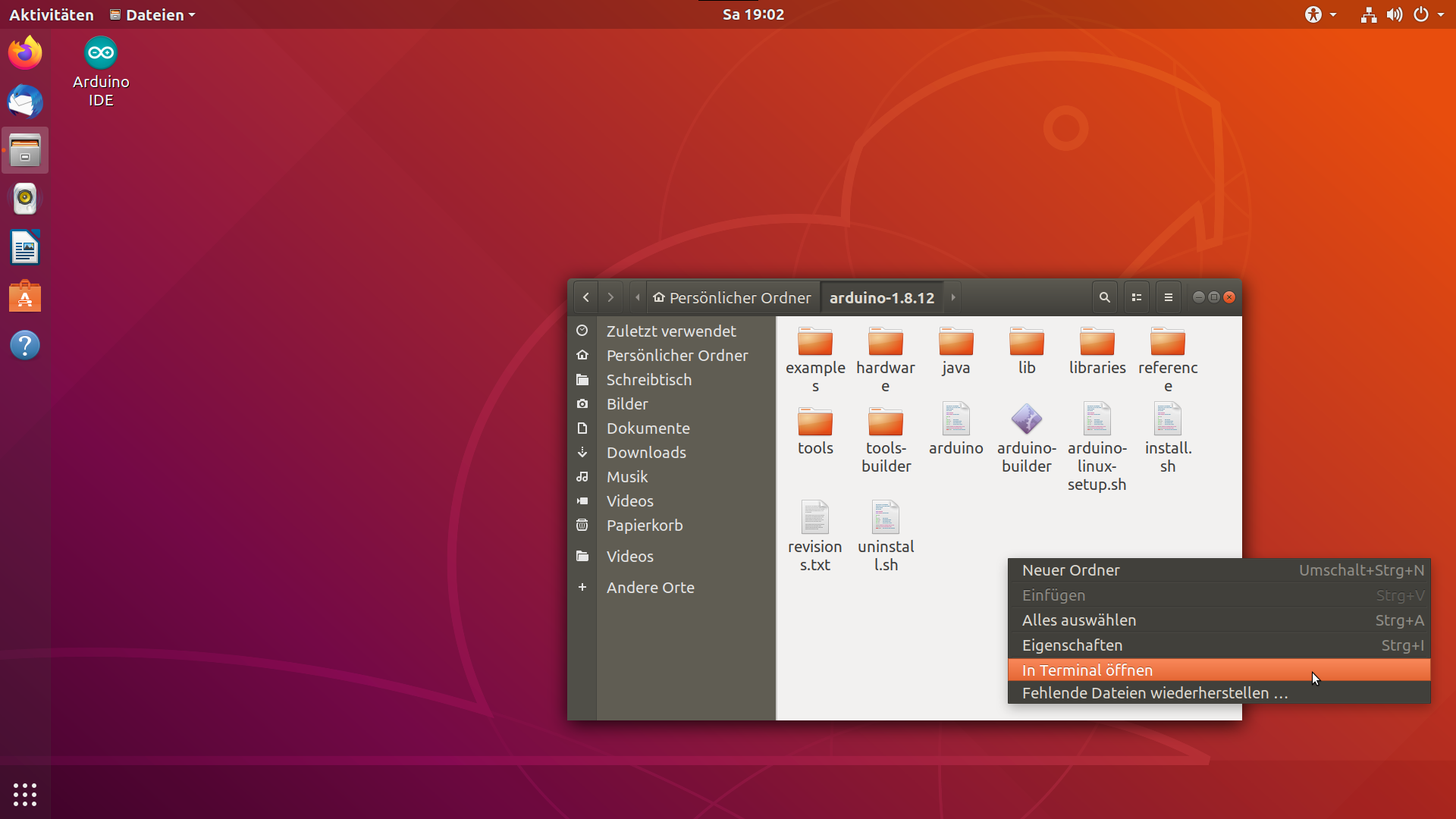
Task: Open 'Eigenschaften' from context menu
Action: click(1219, 645)
